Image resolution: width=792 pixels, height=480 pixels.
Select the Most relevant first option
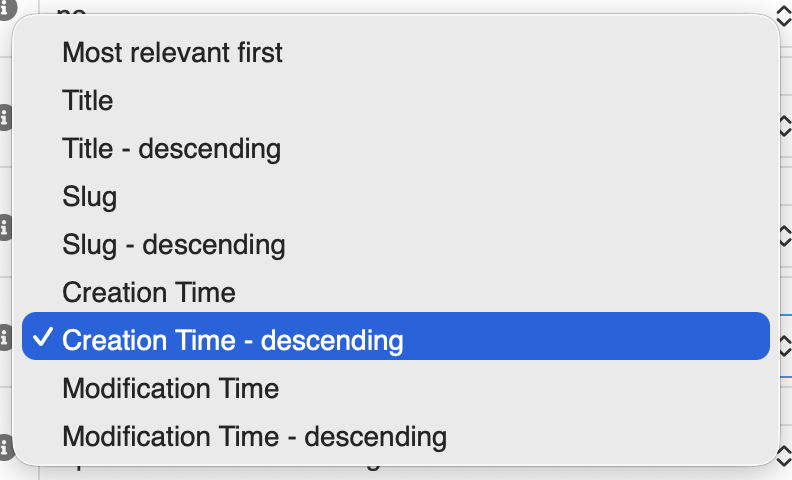[x=172, y=52]
